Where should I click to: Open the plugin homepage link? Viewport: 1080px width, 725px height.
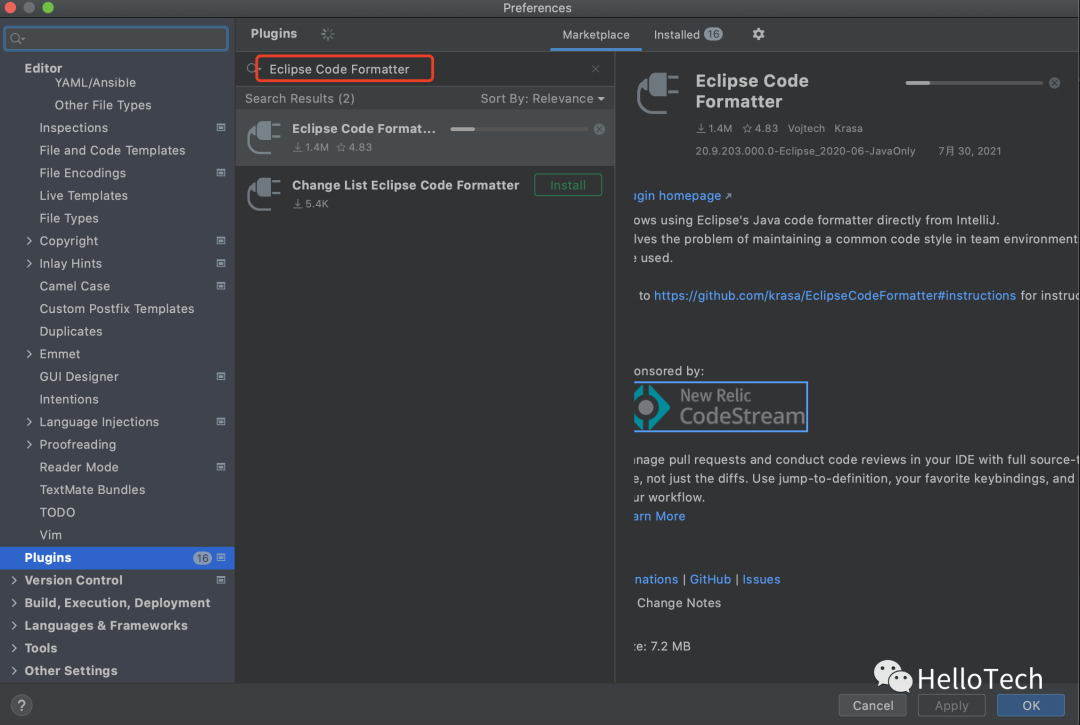[681, 196]
